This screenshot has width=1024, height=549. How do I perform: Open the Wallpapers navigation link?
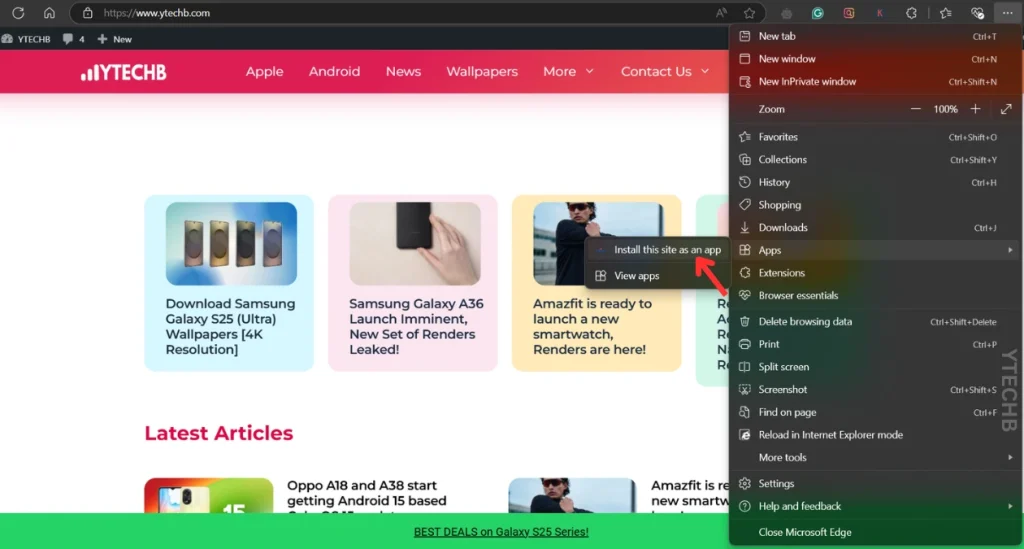click(x=482, y=71)
